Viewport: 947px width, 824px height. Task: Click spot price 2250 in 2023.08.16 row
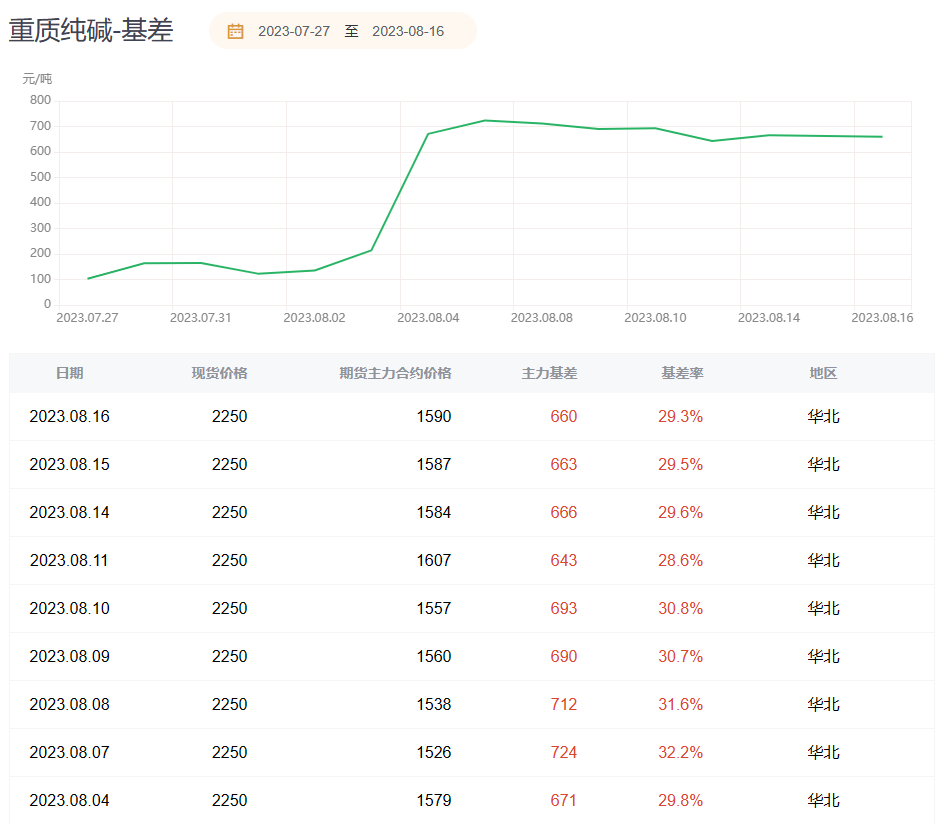(230, 416)
